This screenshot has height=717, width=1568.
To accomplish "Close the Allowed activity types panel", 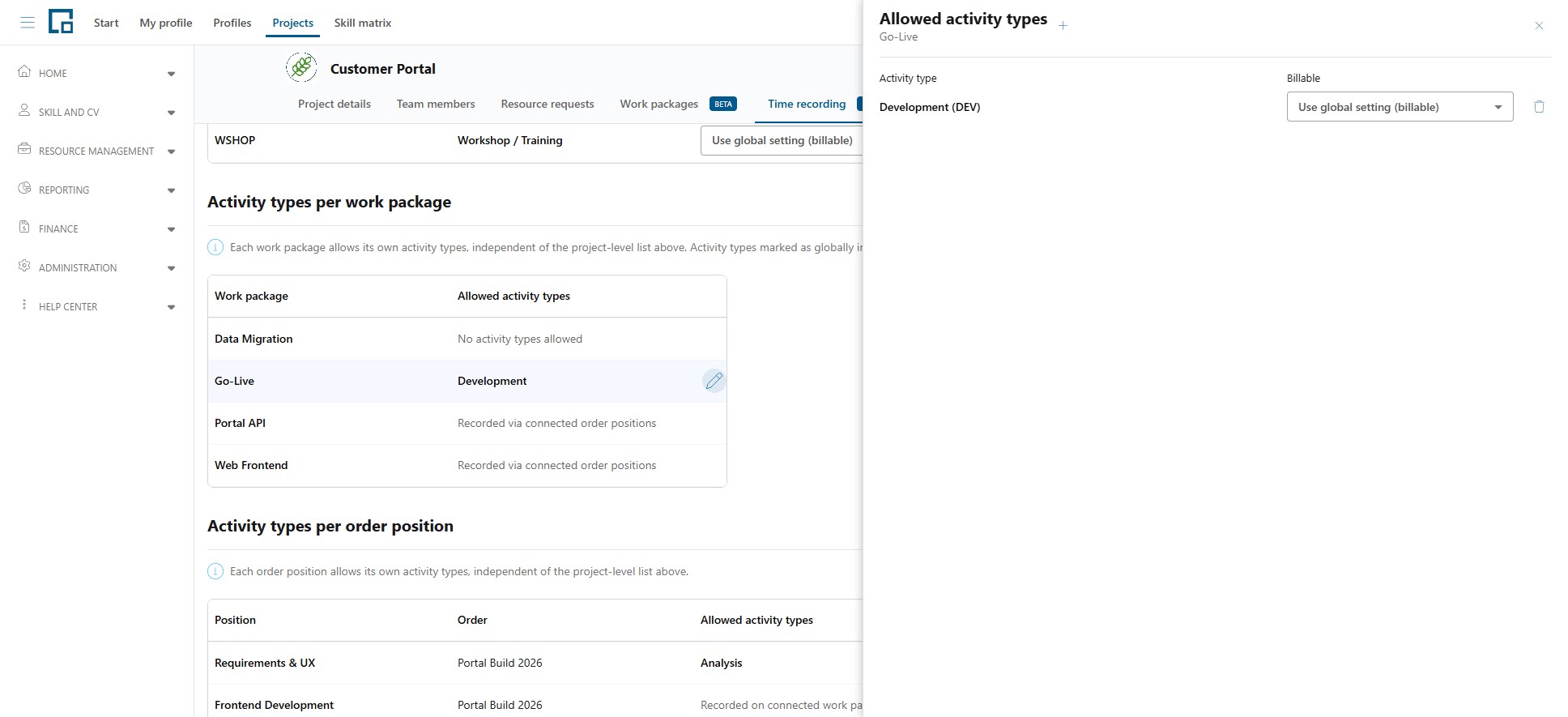I will point(1539,26).
